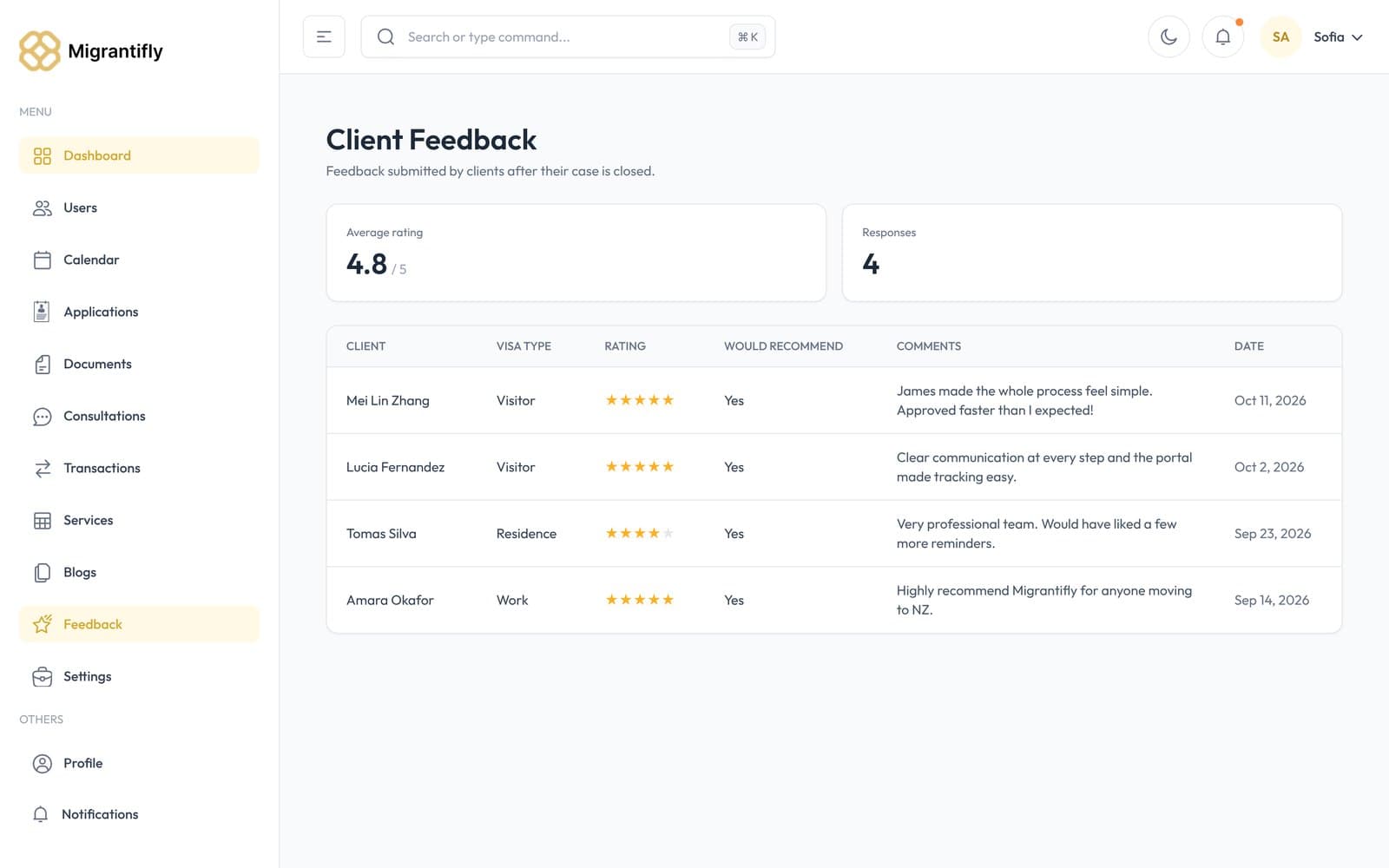1389x868 pixels.
Task: Select the Feedback menu label
Action: pos(93,624)
